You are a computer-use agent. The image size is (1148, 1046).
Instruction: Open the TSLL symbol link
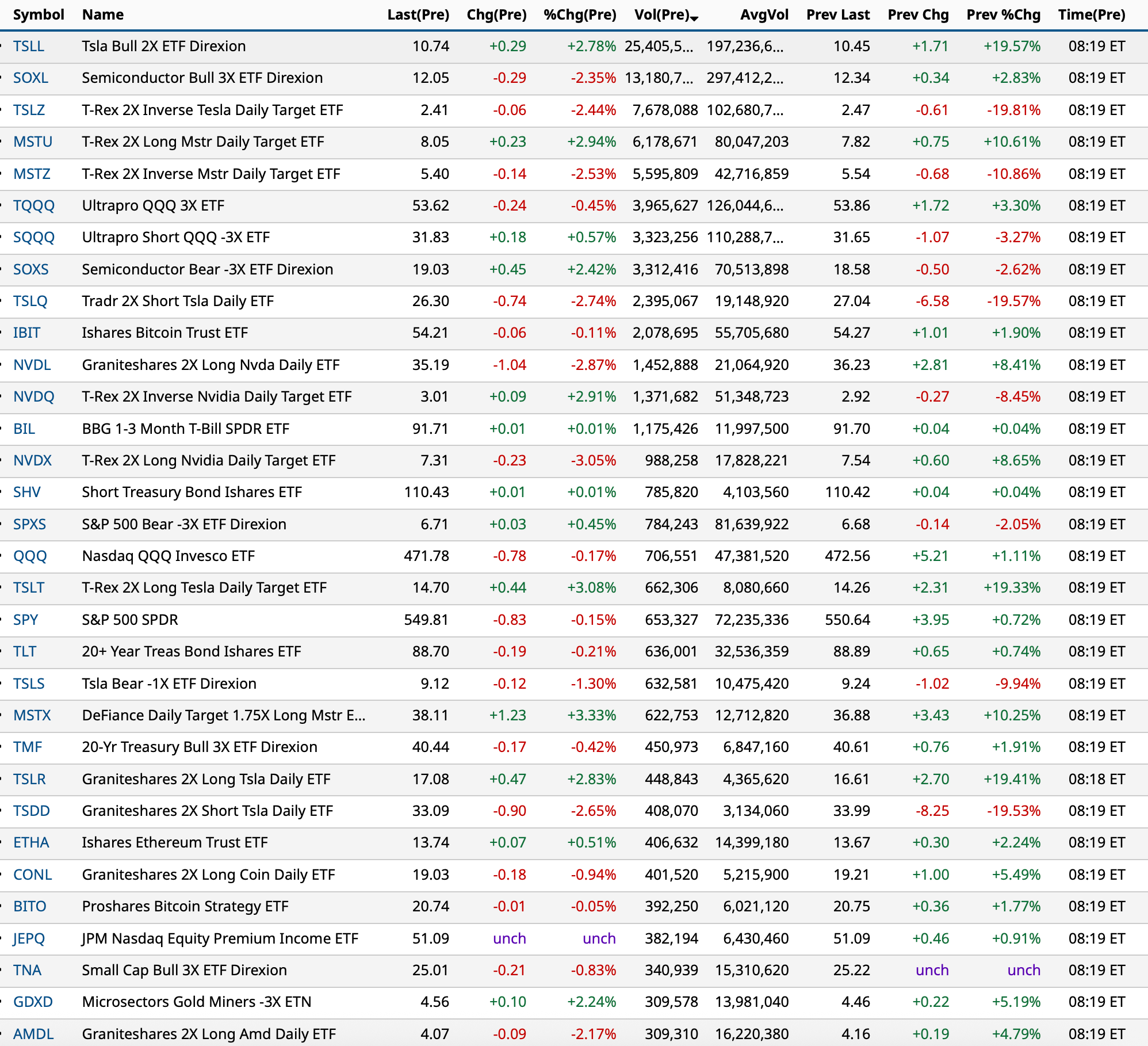point(28,46)
